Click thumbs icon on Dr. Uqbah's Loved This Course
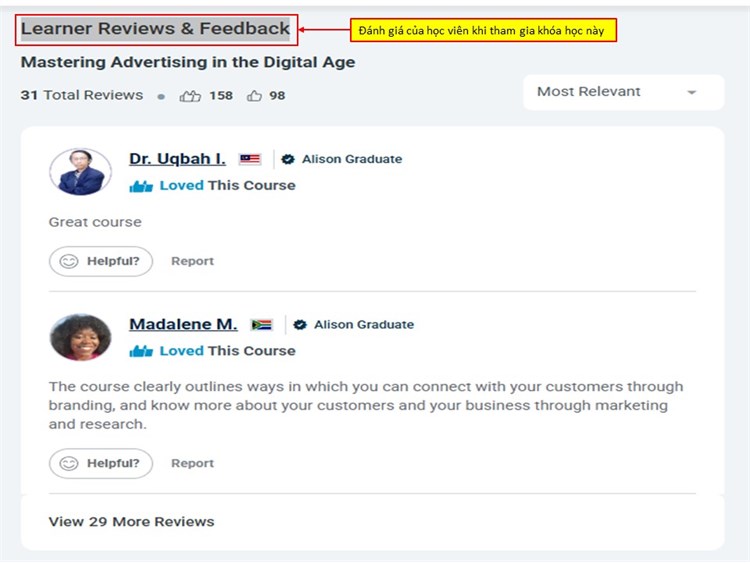 click(141, 186)
